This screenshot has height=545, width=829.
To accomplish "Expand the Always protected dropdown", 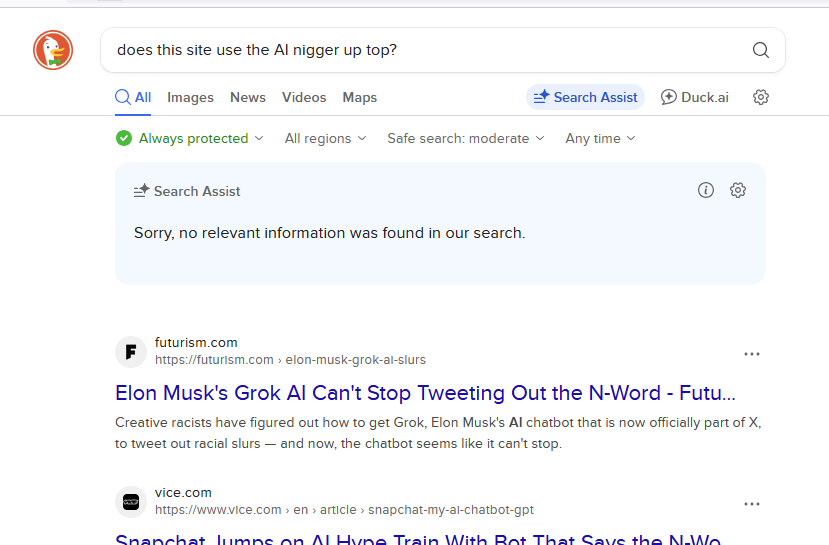I will 190,138.
